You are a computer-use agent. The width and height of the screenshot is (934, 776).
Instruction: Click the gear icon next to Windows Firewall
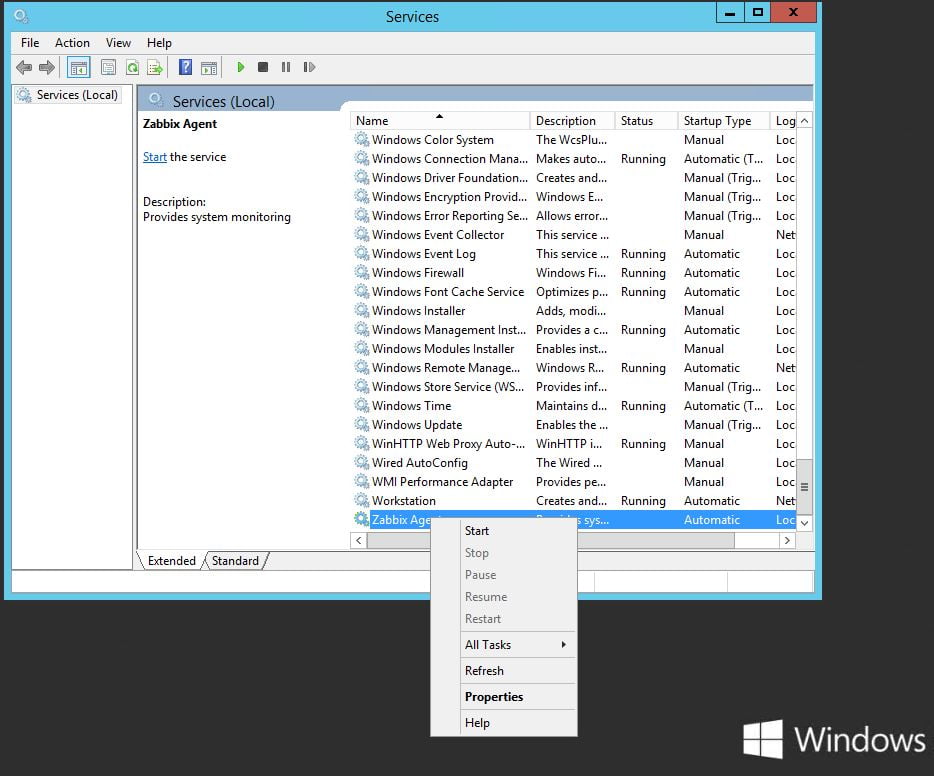pos(362,272)
